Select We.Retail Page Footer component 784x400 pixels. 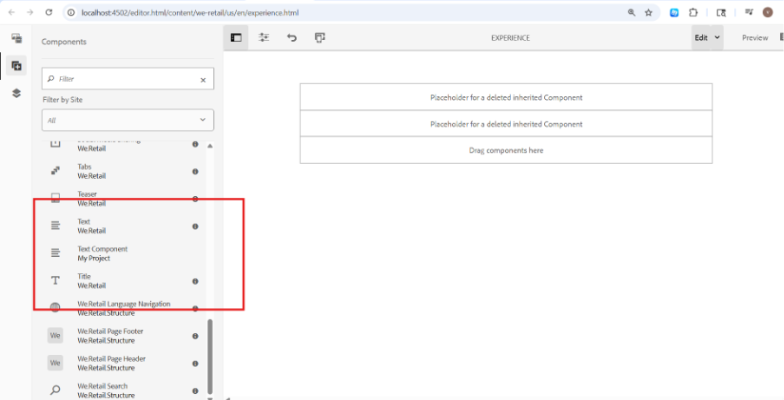(124, 336)
